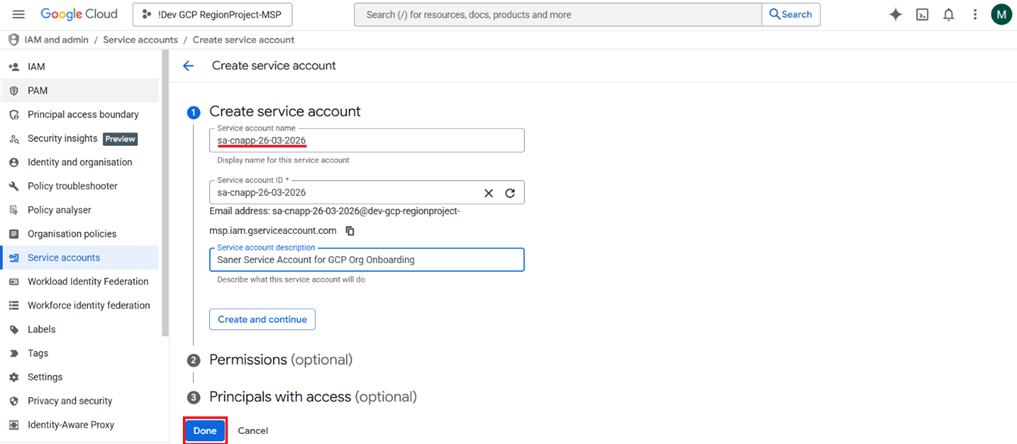Image resolution: width=1017 pixels, height=444 pixels.
Task: Open the three-dot more options menu
Action: click(975, 14)
